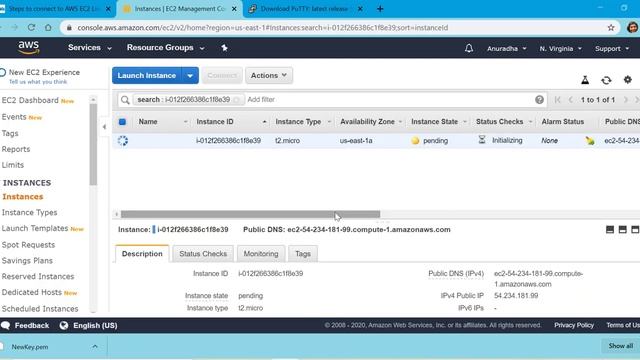Viewport: 640px width, 360px height.
Task: Go to browser home page
Action: 48,27
